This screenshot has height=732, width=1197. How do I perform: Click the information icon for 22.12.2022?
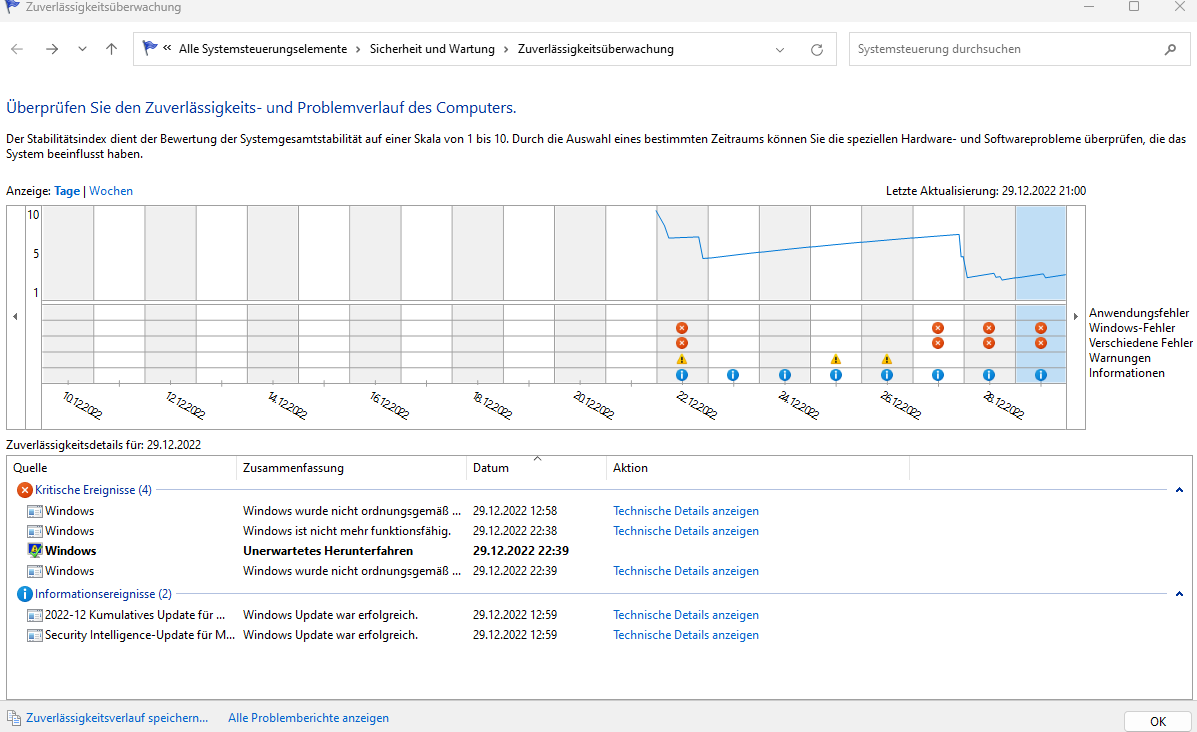[682, 375]
